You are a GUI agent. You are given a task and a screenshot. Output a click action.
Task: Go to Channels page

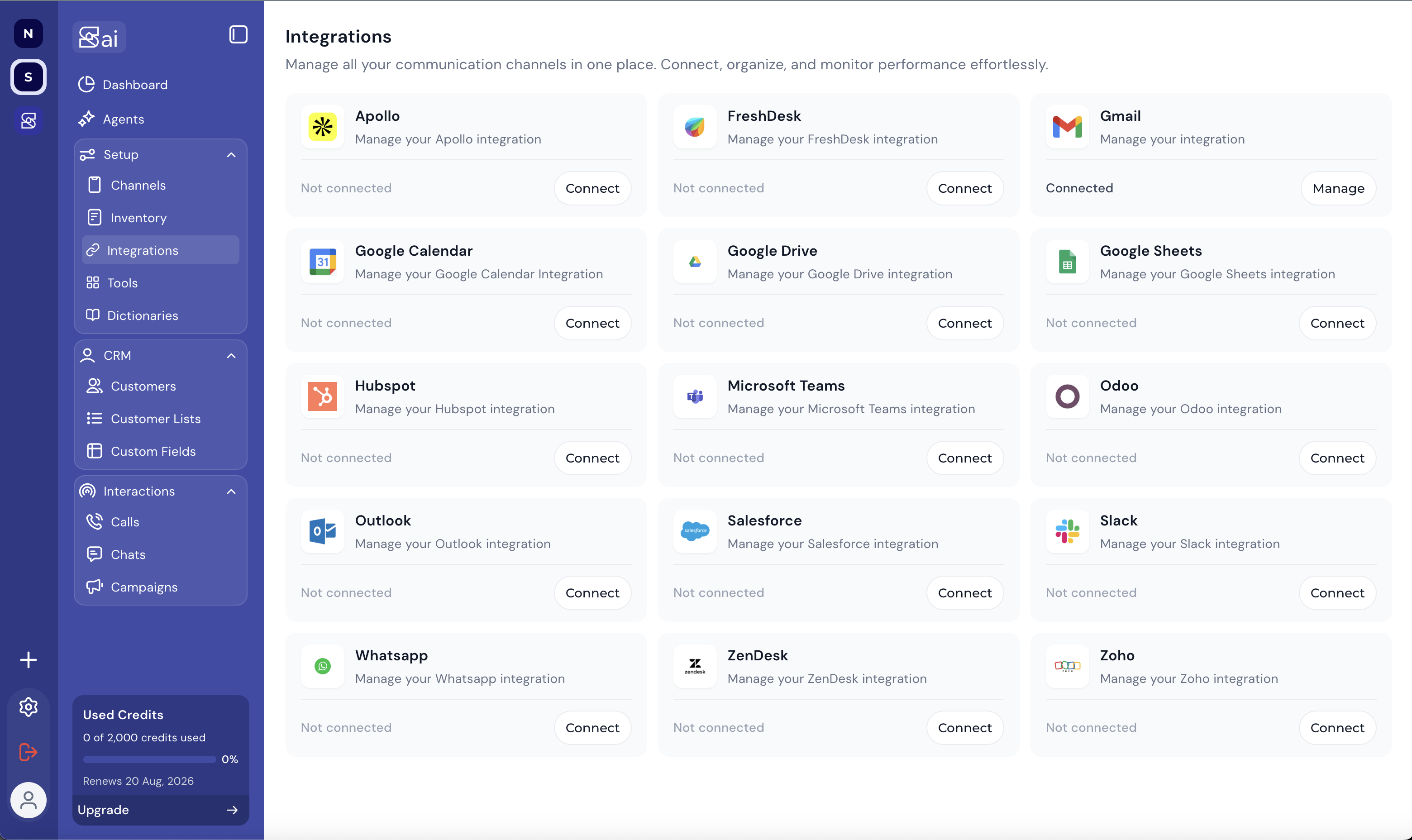pyautogui.click(x=160, y=185)
